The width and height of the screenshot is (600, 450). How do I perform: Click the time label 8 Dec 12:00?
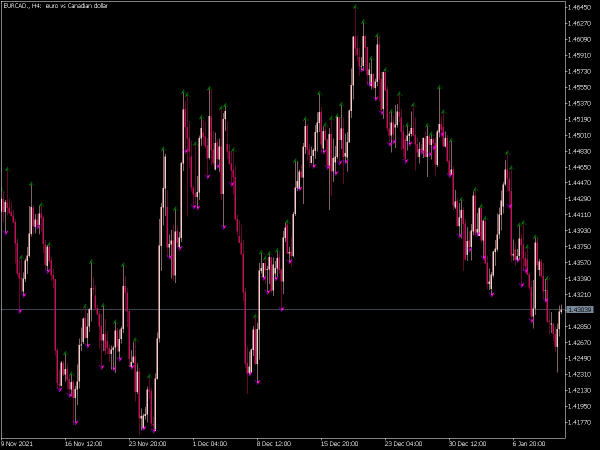pyautogui.click(x=274, y=444)
